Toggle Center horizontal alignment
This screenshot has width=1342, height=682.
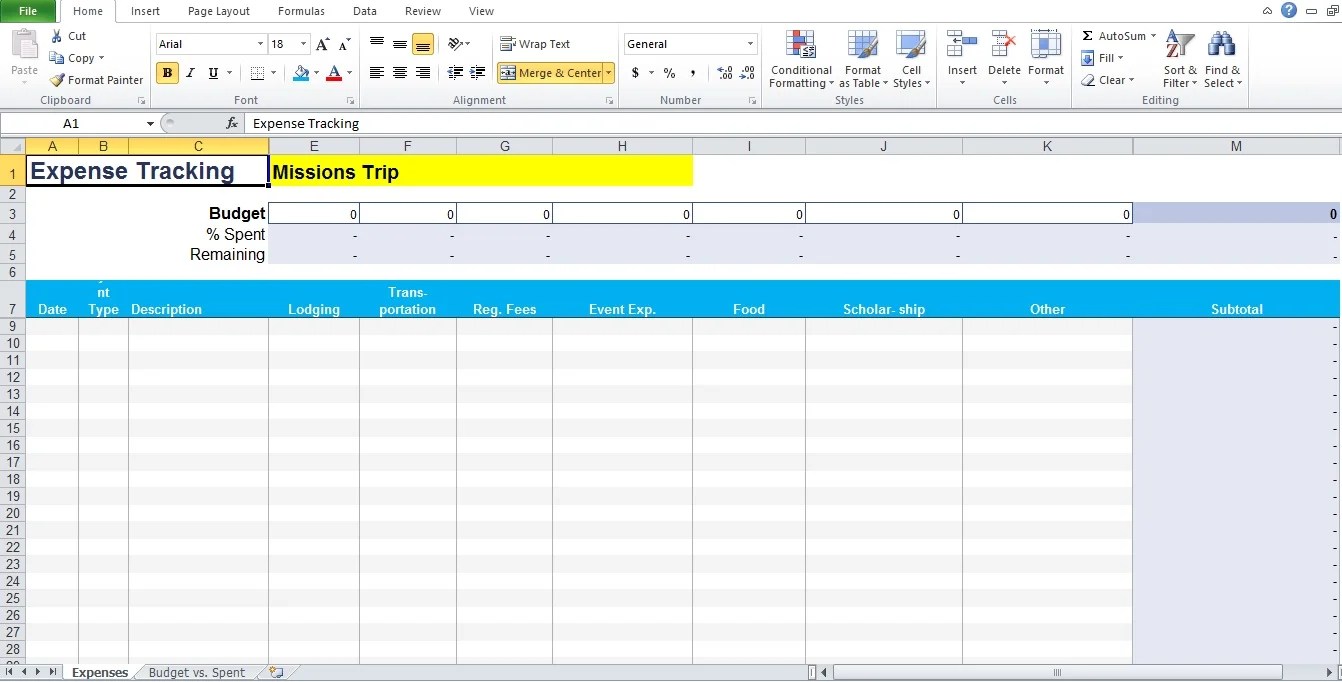[400, 73]
